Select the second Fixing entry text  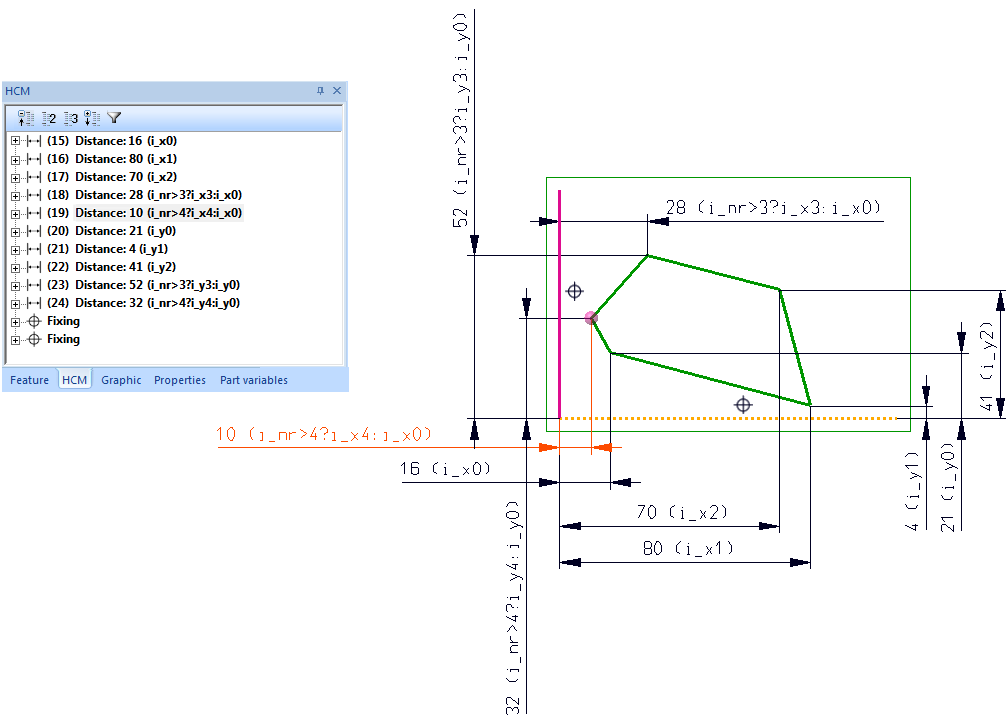pos(63,339)
